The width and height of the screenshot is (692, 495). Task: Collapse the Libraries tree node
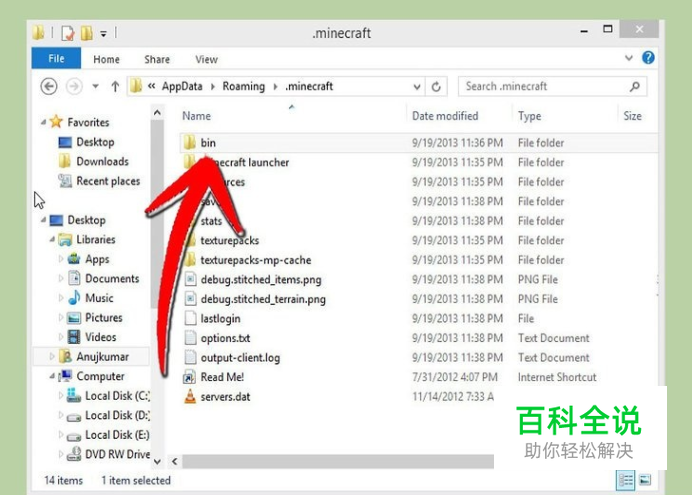point(52,240)
